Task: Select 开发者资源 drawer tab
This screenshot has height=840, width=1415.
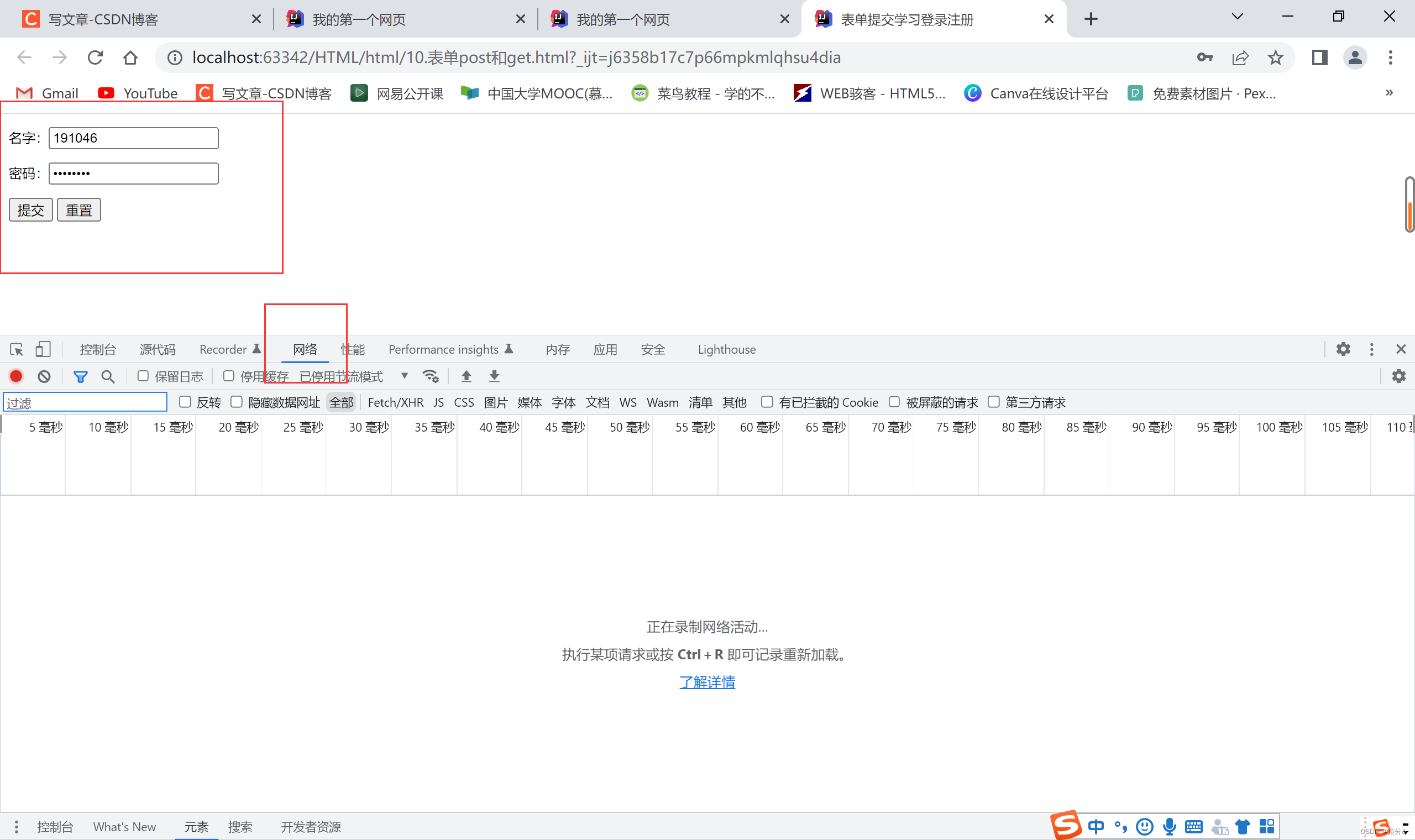Action: tap(311, 827)
